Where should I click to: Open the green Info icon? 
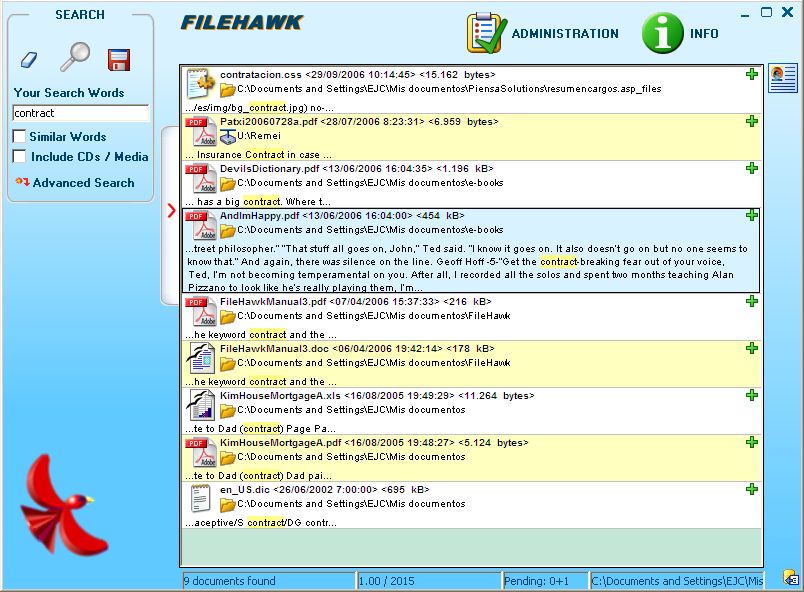pyautogui.click(x=662, y=33)
